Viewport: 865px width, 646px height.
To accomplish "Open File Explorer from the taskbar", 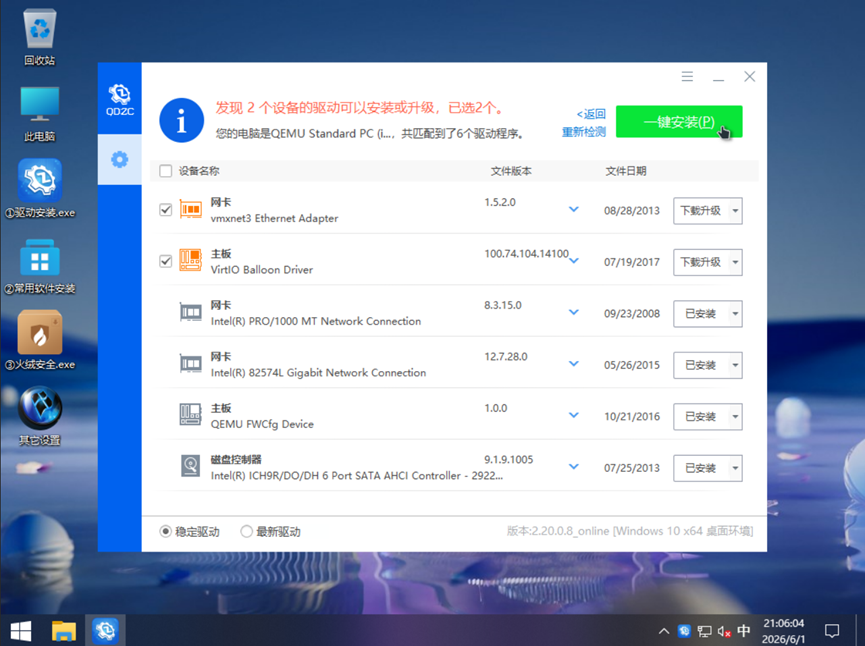I will [x=63, y=631].
